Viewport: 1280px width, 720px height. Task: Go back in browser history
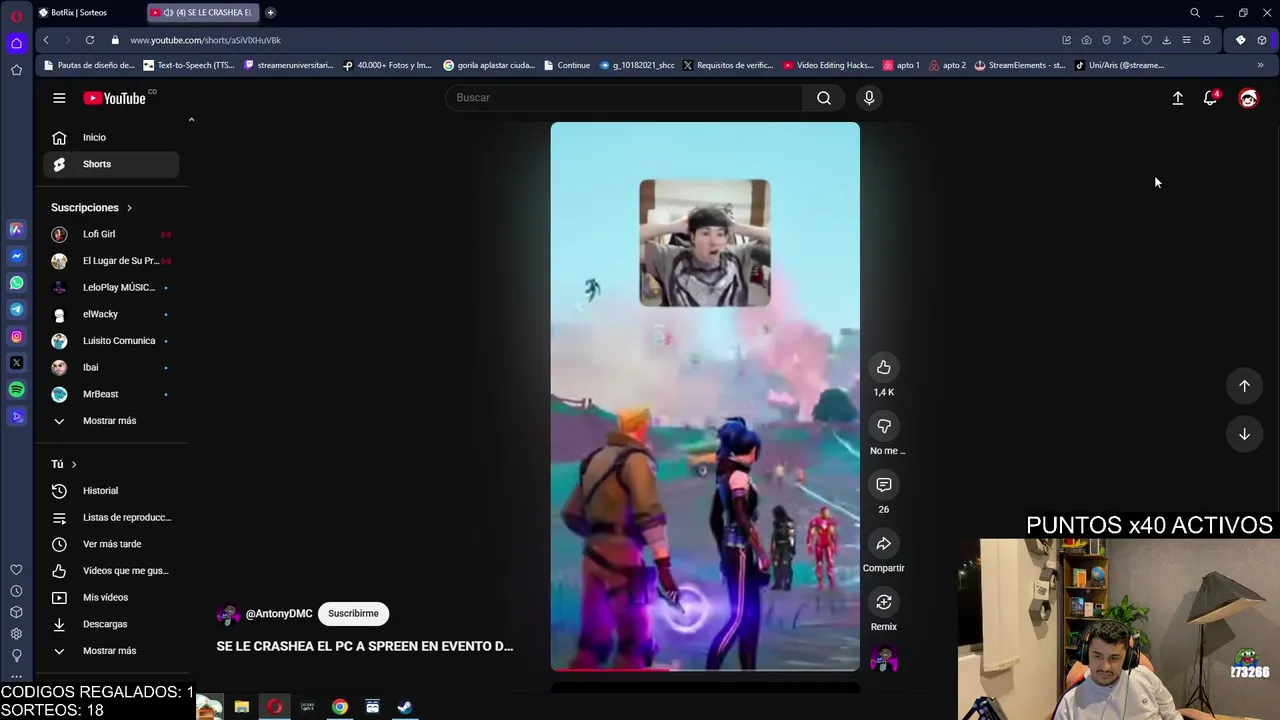(x=46, y=40)
